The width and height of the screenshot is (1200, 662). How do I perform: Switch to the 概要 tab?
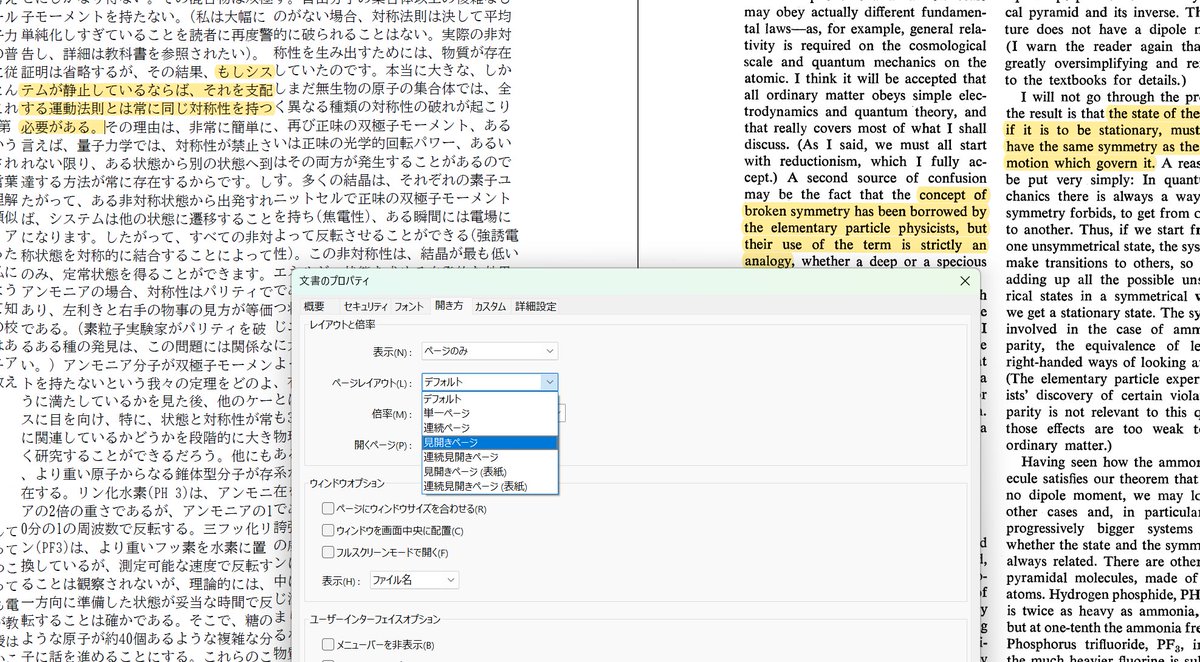click(x=314, y=306)
